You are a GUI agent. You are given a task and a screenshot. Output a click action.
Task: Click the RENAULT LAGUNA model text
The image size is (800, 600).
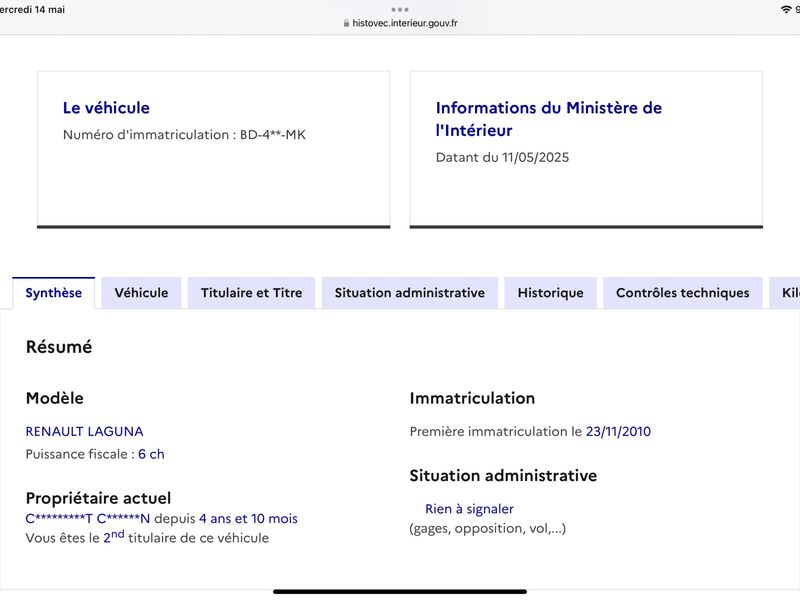(85, 432)
